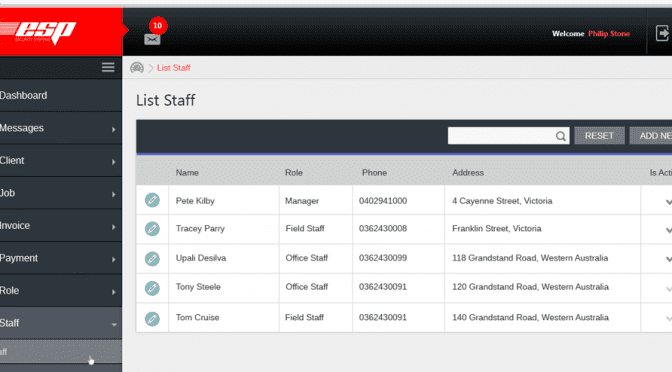
Task: Sort by Address column header
Action: click(468, 173)
